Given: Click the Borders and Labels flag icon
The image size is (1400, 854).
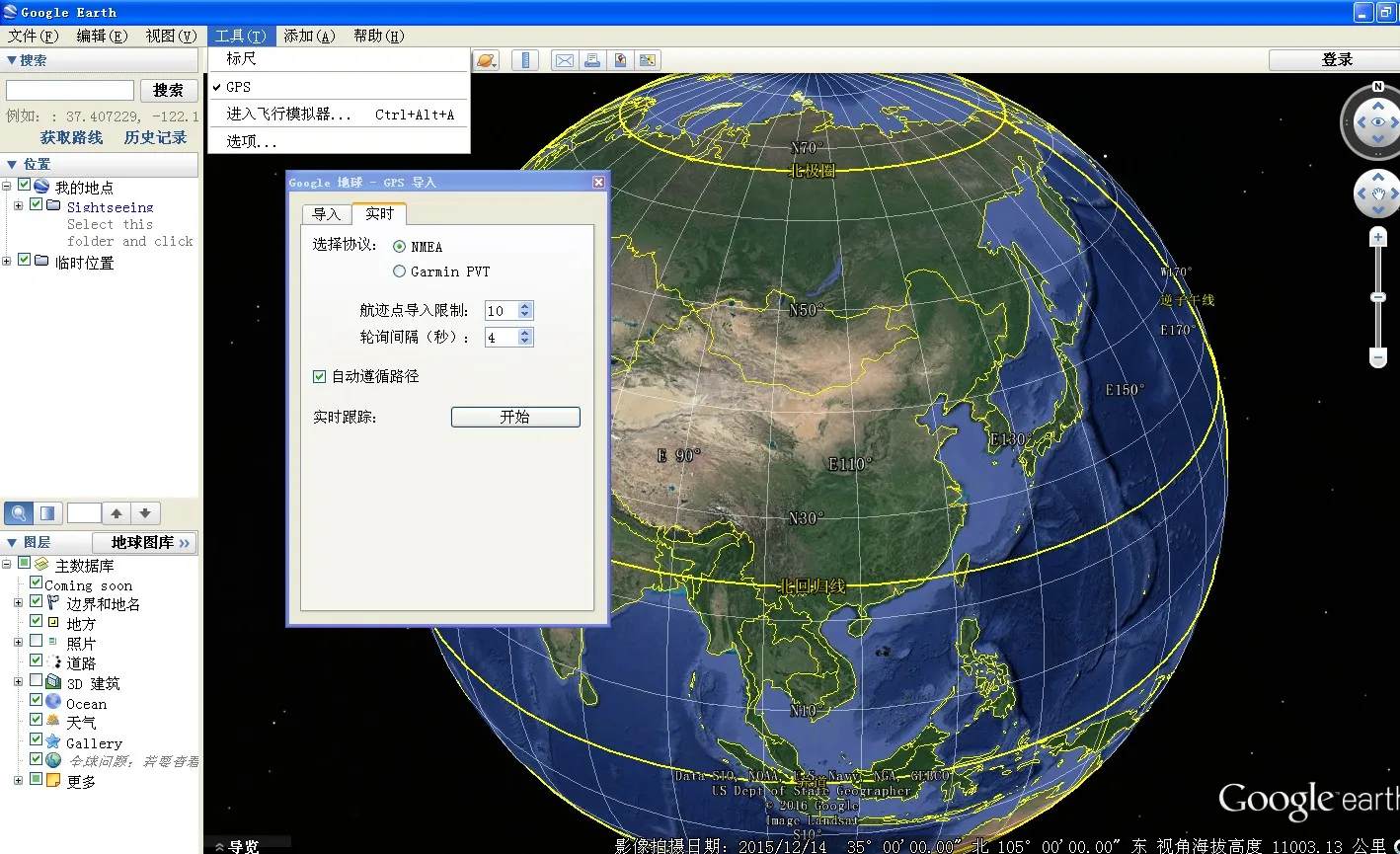Looking at the screenshot, I should (54, 603).
